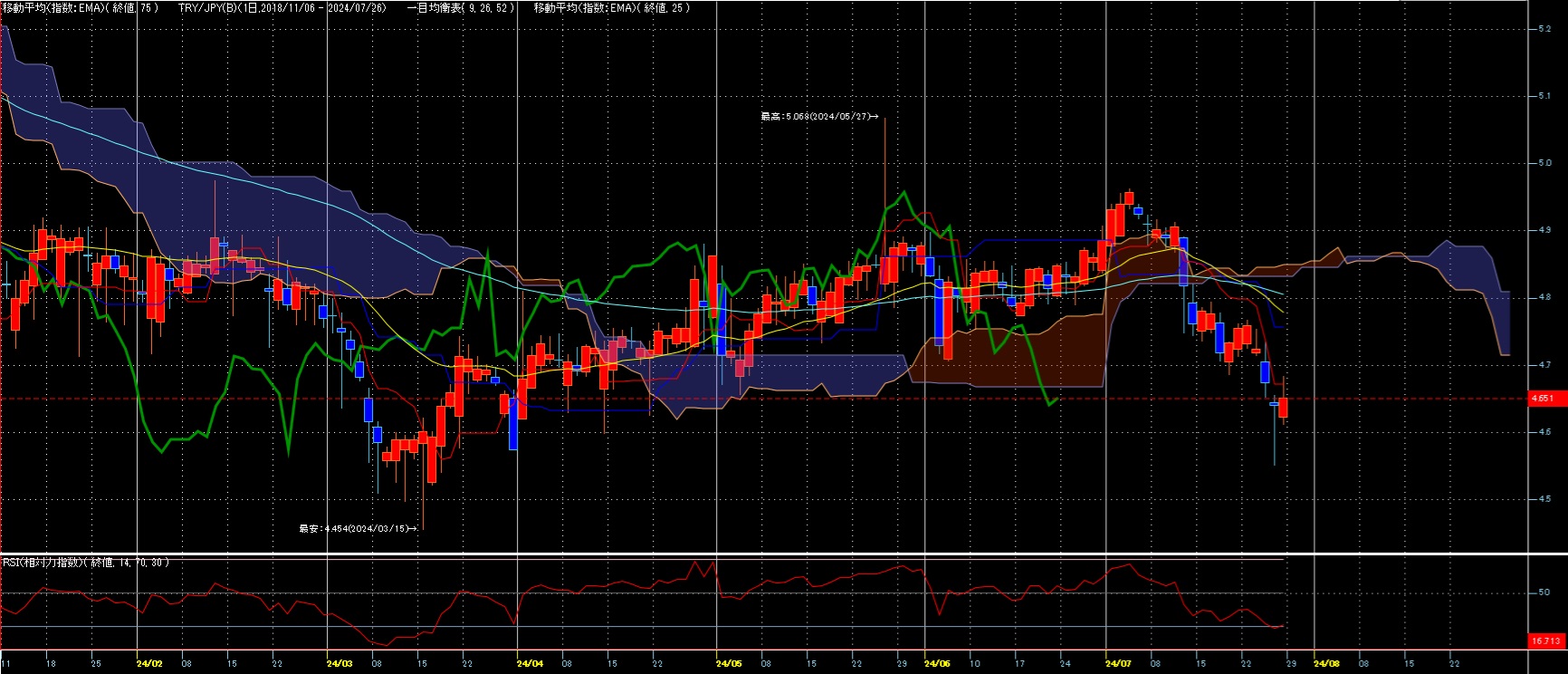Select the EMA 25 moving average label
Screen dimensions: 1568x674
point(612,8)
